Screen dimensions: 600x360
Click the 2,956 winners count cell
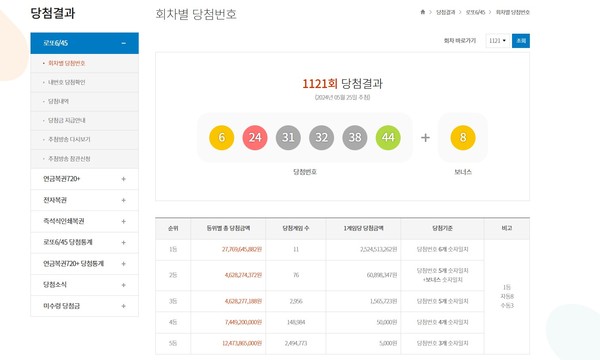click(x=296, y=301)
